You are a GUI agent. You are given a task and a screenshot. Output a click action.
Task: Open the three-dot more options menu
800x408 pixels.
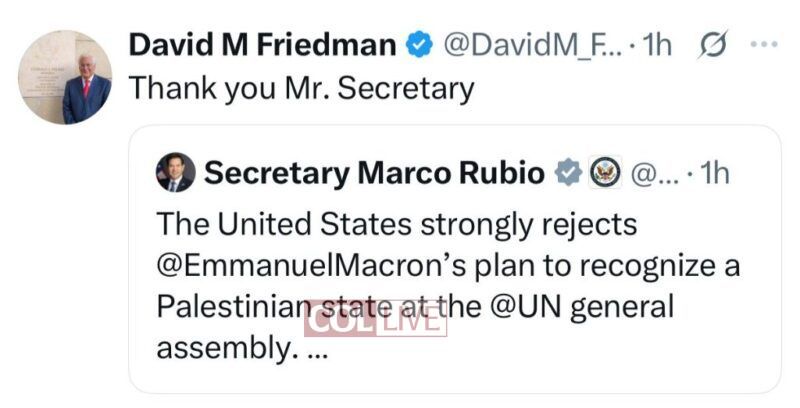764,45
